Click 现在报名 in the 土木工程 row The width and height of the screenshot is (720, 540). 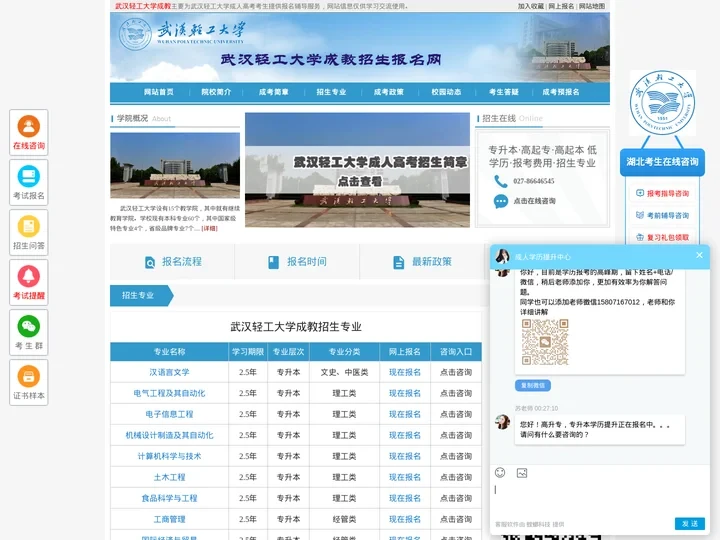[405, 478]
